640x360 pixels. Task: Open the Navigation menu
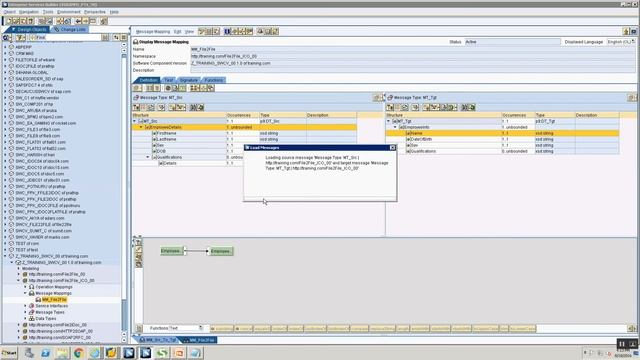[x=29, y=12]
